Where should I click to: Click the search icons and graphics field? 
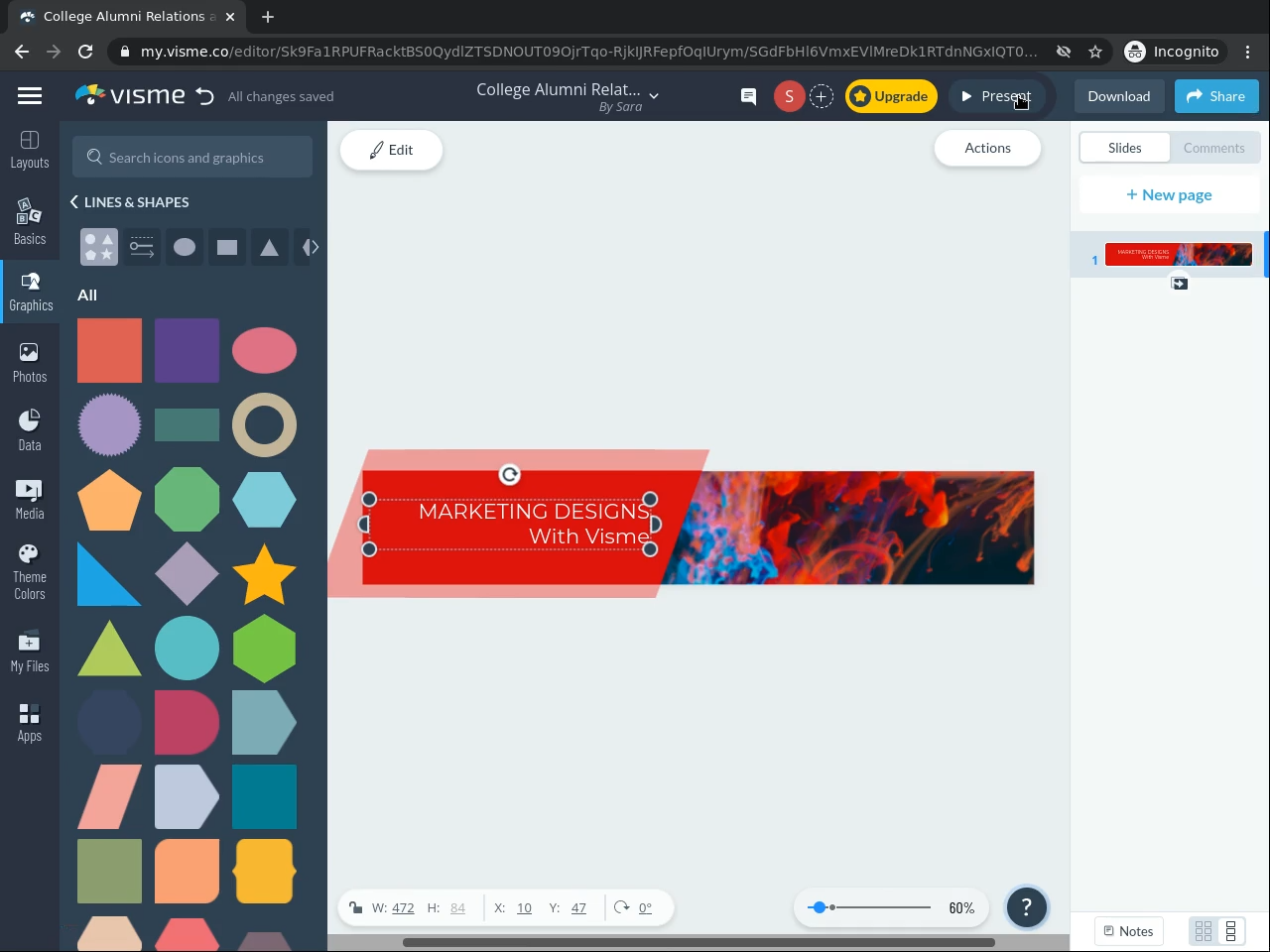click(x=192, y=157)
